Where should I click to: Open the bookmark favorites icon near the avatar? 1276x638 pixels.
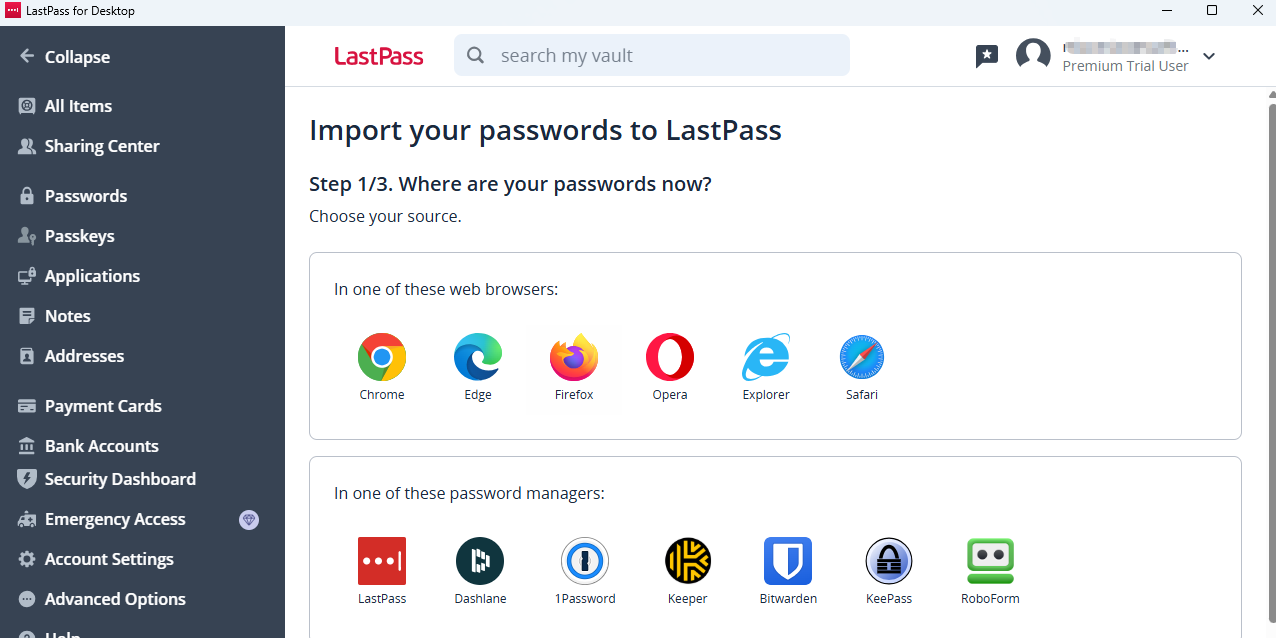(x=987, y=56)
